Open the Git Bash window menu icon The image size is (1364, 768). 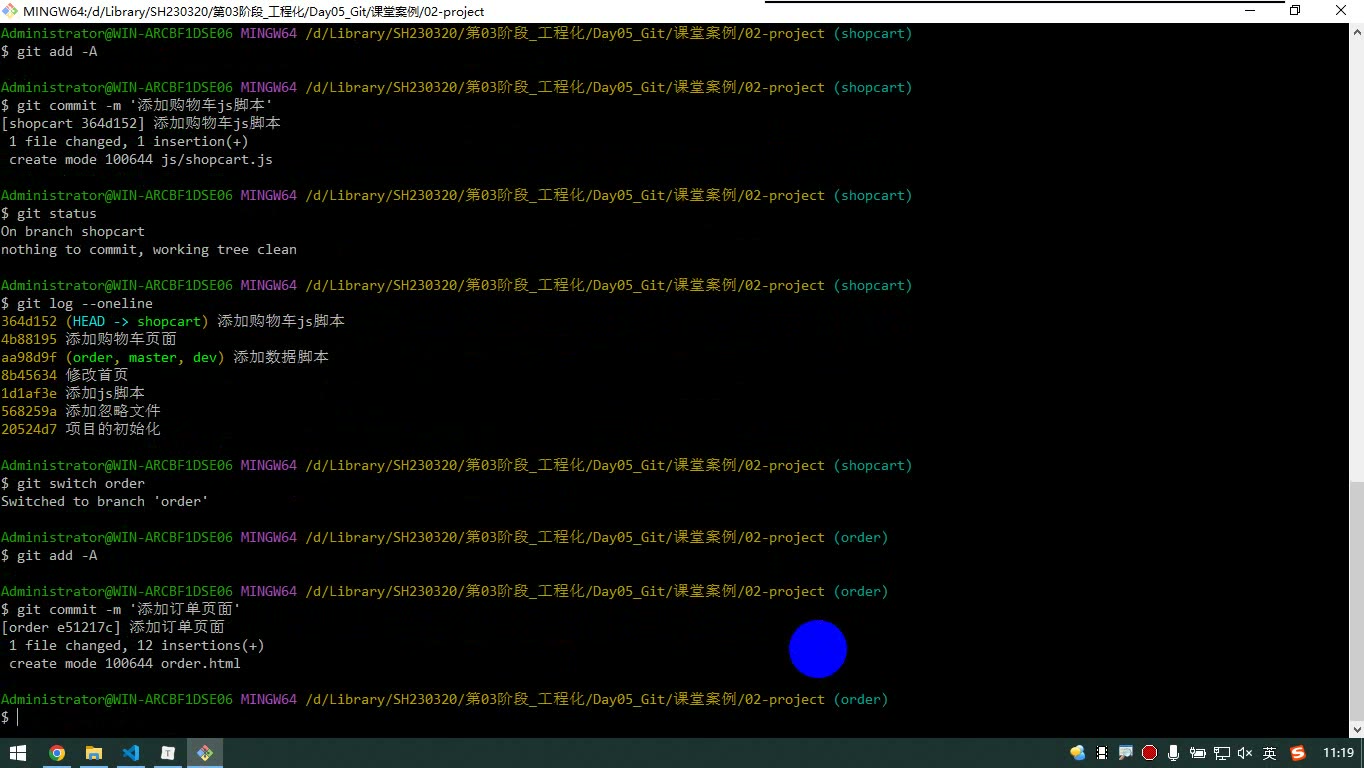point(11,11)
